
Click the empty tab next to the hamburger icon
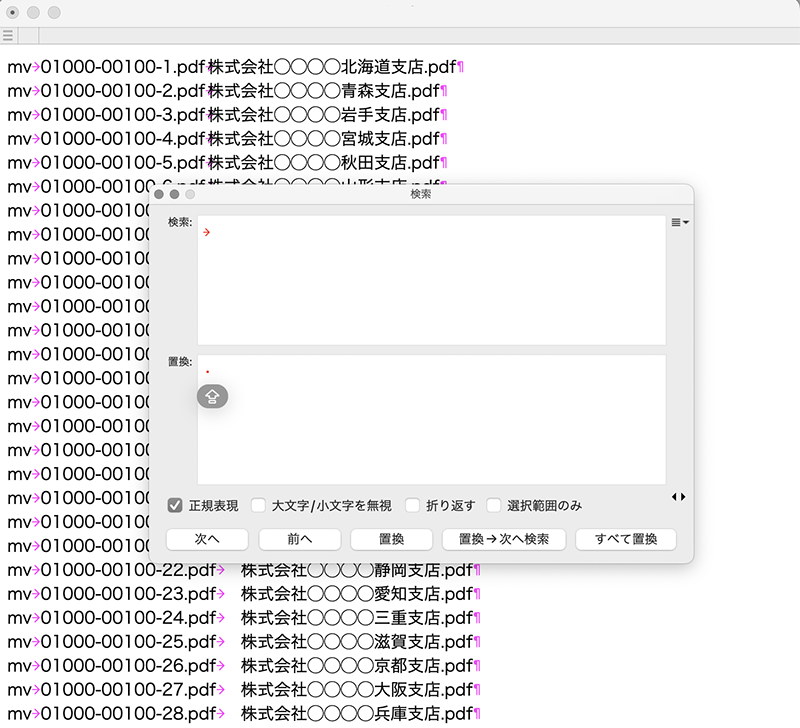(x=28, y=36)
